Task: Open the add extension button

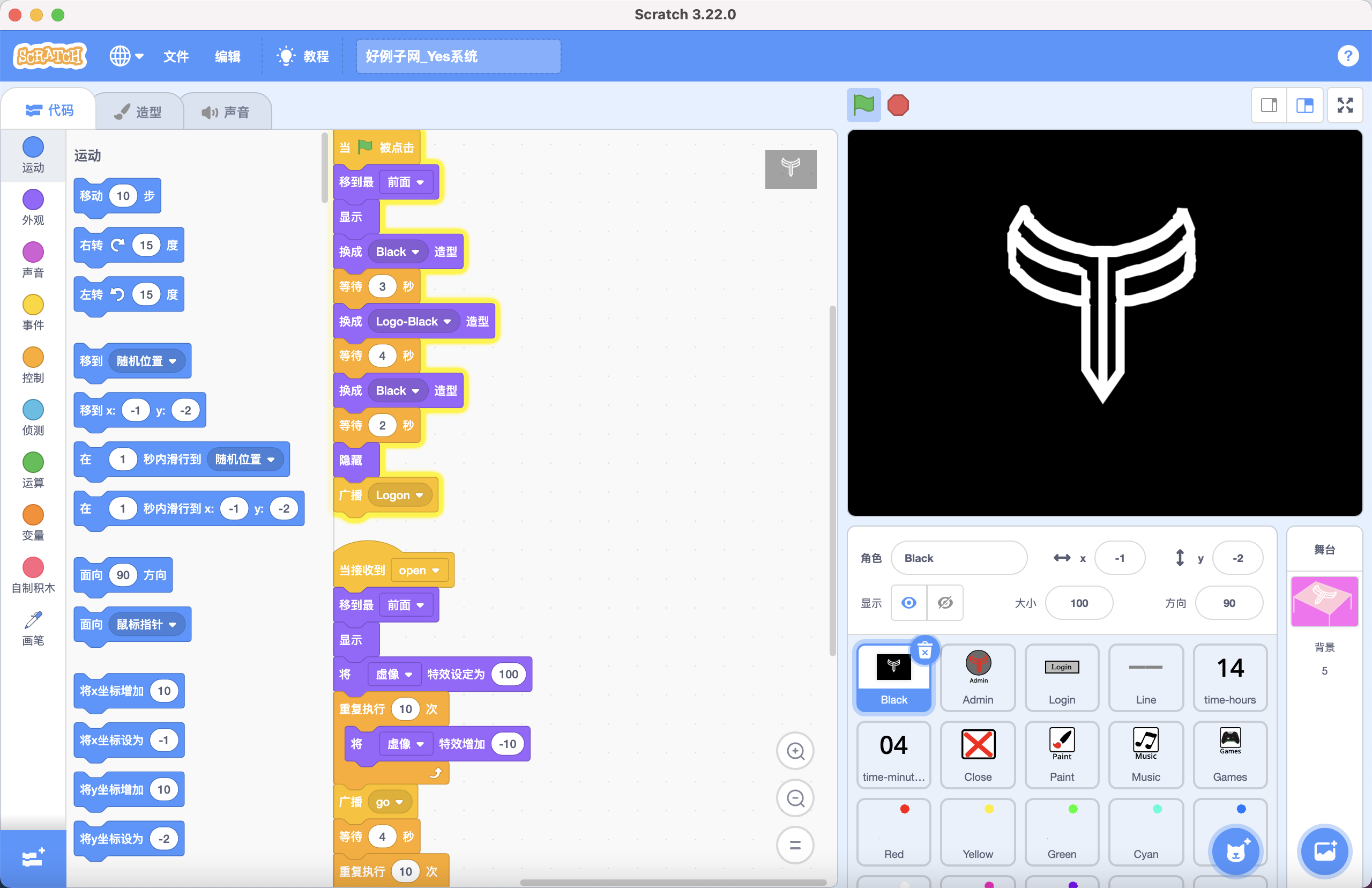Action: point(33,858)
